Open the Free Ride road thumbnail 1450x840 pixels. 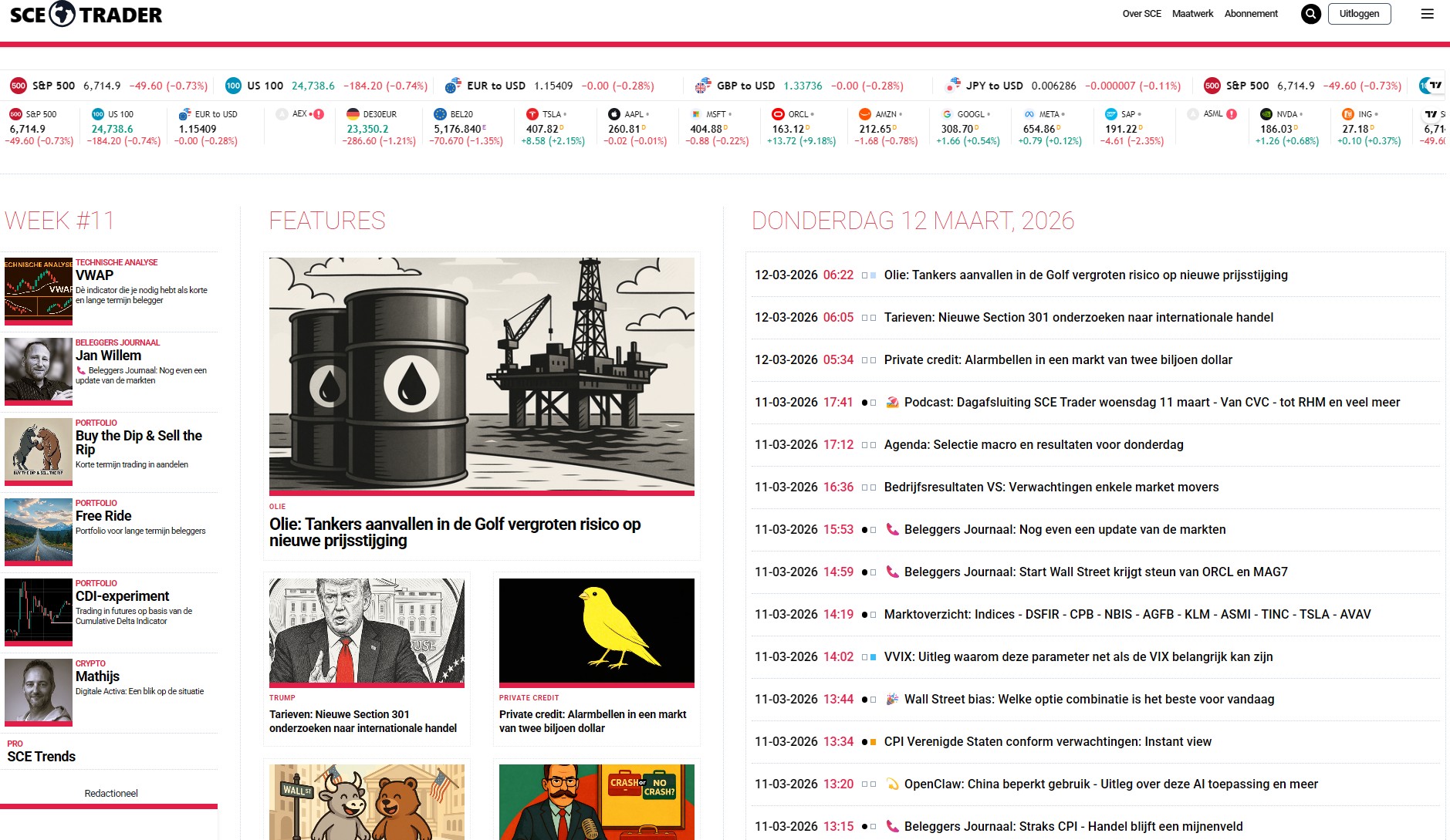(39, 531)
